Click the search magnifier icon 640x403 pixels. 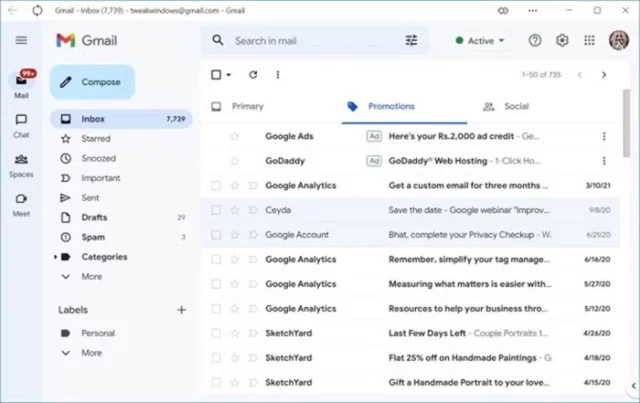[x=218, y=40]
